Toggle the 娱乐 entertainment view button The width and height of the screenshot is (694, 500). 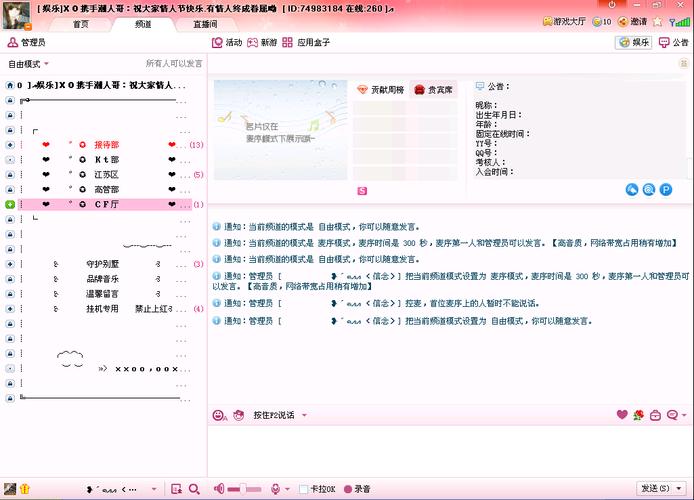[634, 43]
